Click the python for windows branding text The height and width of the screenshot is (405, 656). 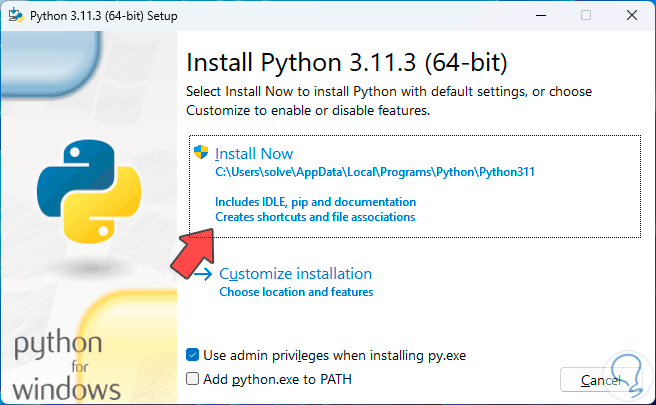(x=66, y=366)
